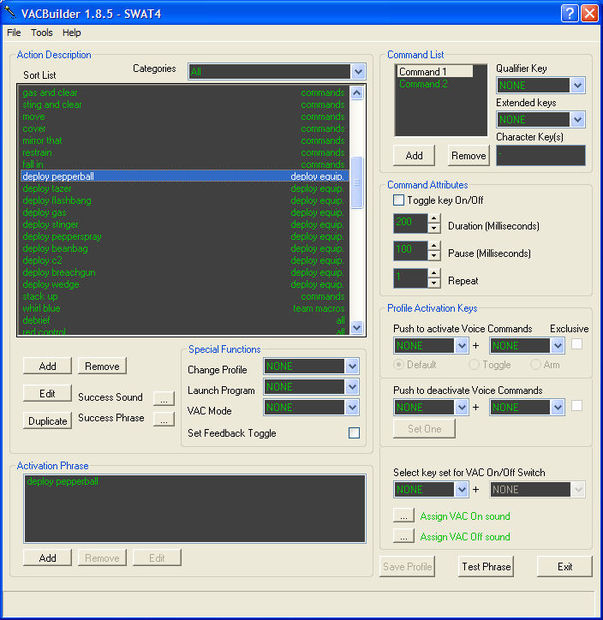
Task: Open the File menu
Action: tap(14, 33)
